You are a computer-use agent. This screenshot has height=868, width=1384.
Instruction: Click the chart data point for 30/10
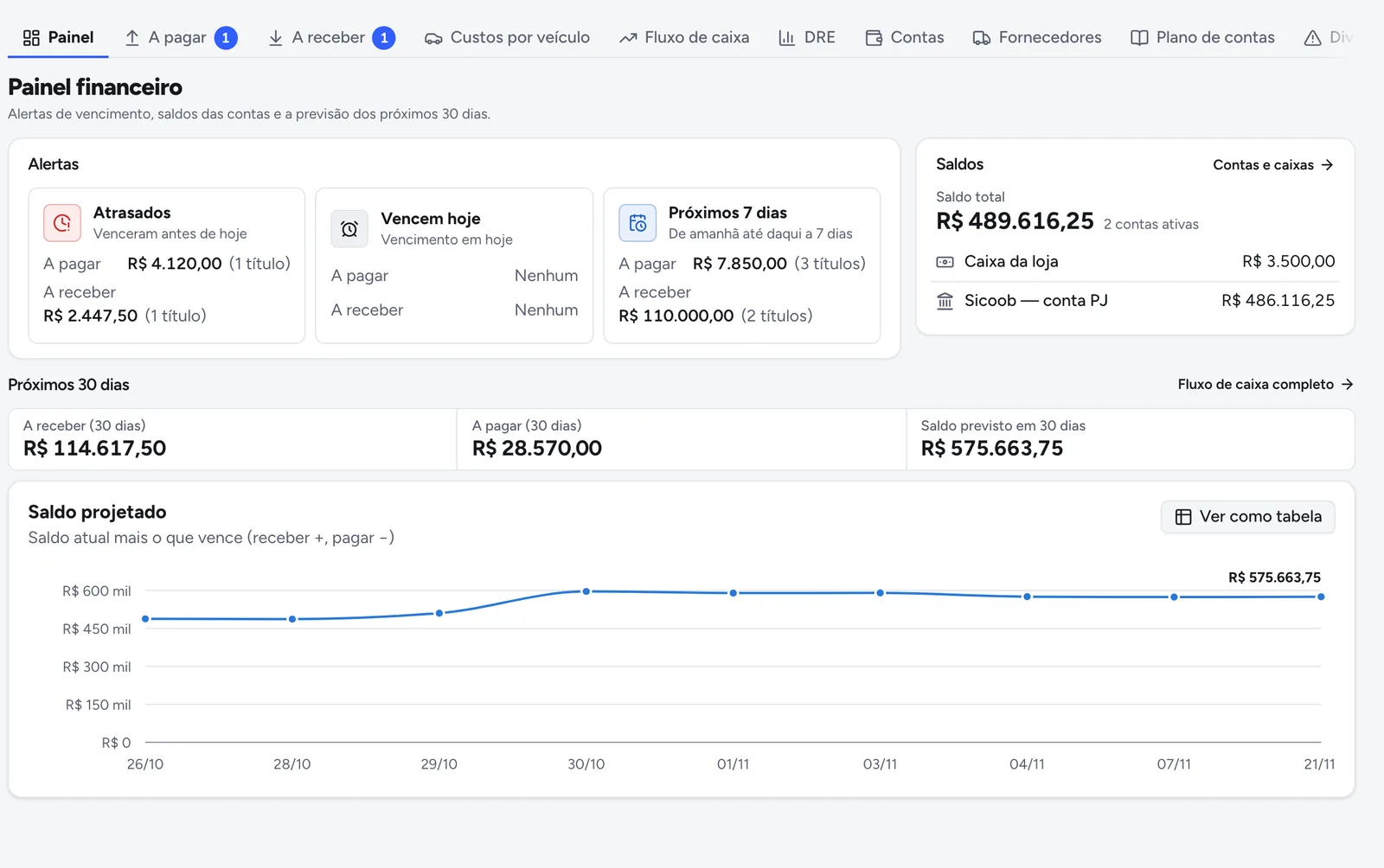pyautogui.click(x=586, y=591)
